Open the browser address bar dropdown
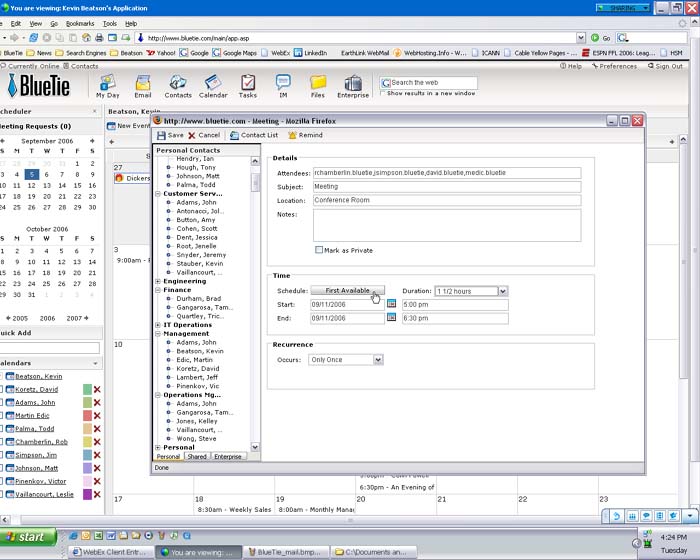The width and height of the screenshot is (700, 560). 580,38
